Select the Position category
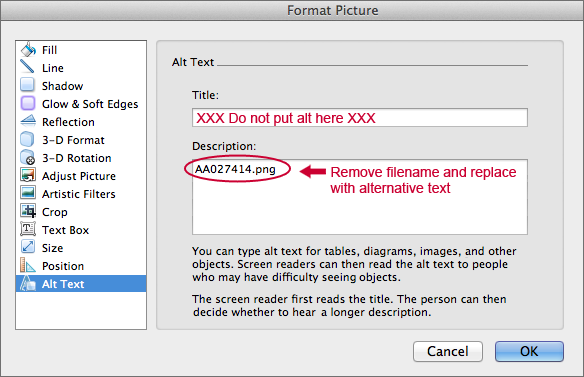The width and height of the screenshot is (584, 377). coord(81,266)
